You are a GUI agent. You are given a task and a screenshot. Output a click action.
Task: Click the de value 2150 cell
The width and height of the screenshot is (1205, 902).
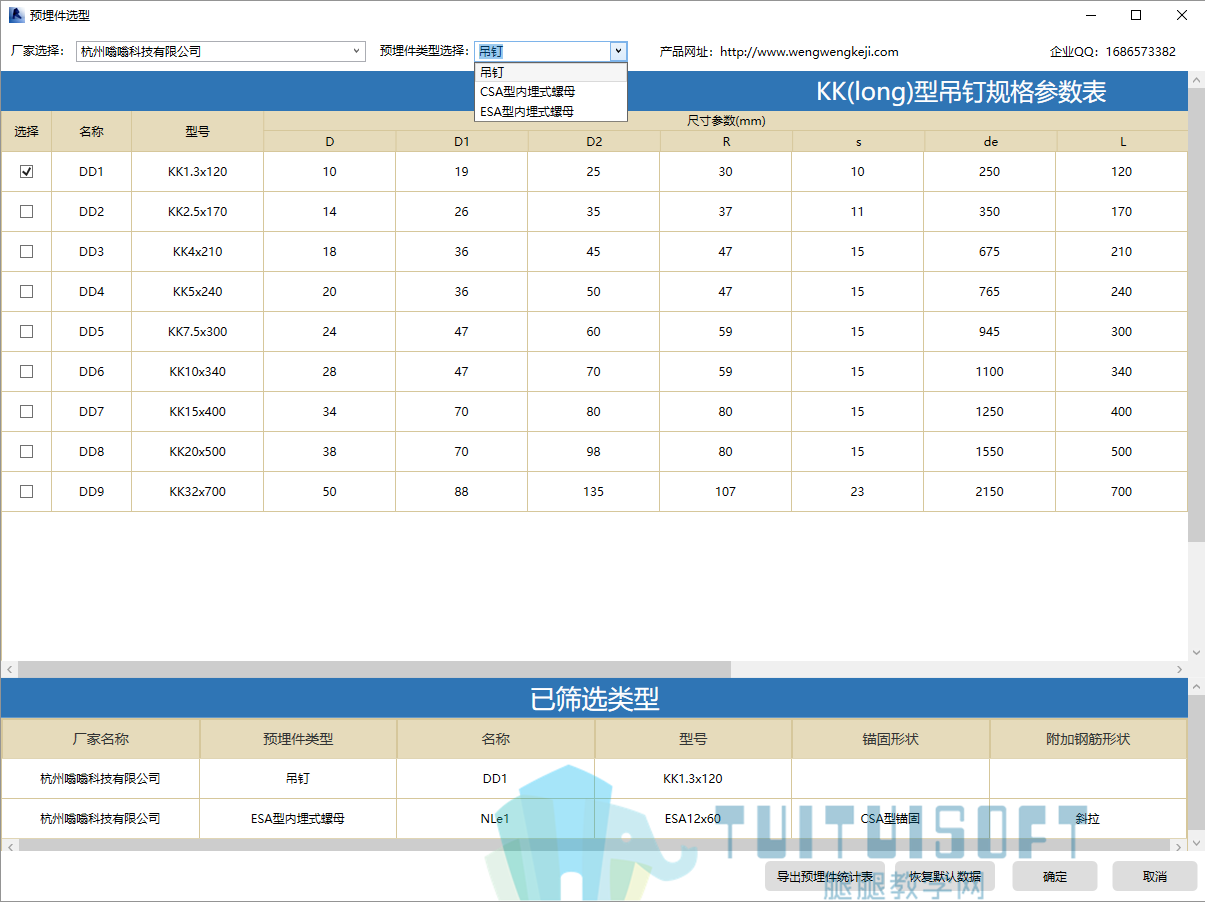point(990,491)
